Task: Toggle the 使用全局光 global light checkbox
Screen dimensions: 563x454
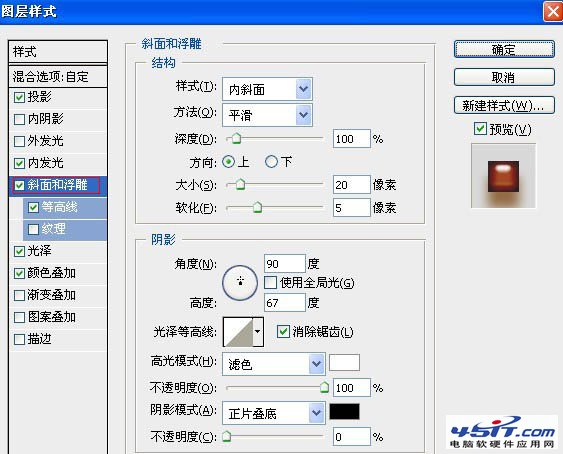Action: pos(270,283)
